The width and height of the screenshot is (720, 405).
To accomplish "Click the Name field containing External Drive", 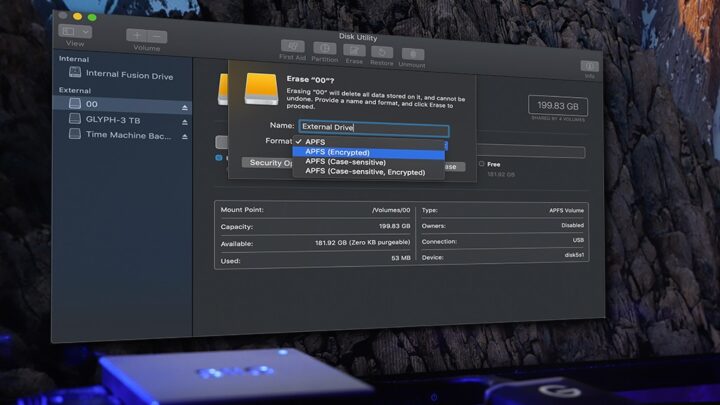I will point(373,128).
